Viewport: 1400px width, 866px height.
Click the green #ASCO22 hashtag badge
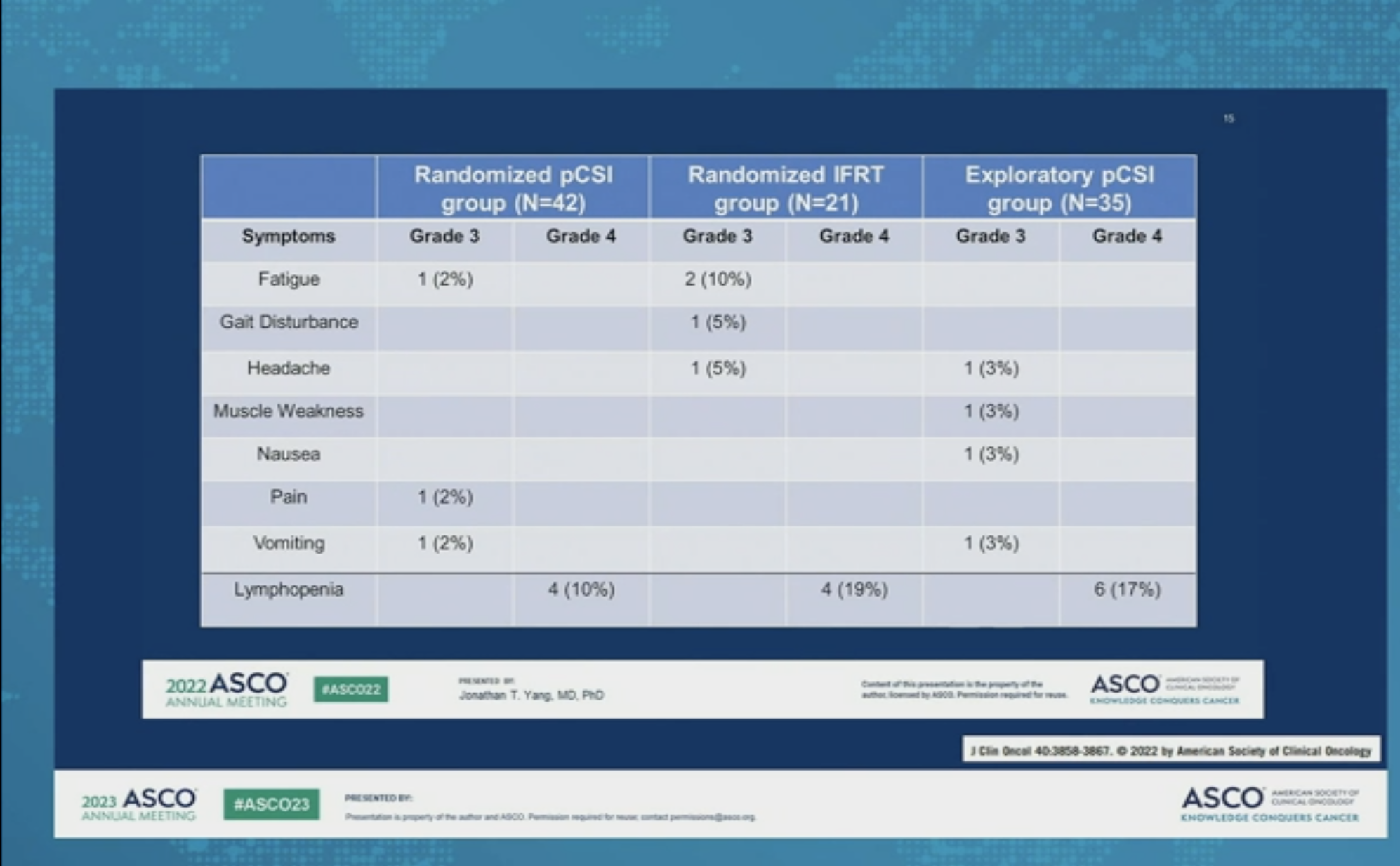(350, 689)
